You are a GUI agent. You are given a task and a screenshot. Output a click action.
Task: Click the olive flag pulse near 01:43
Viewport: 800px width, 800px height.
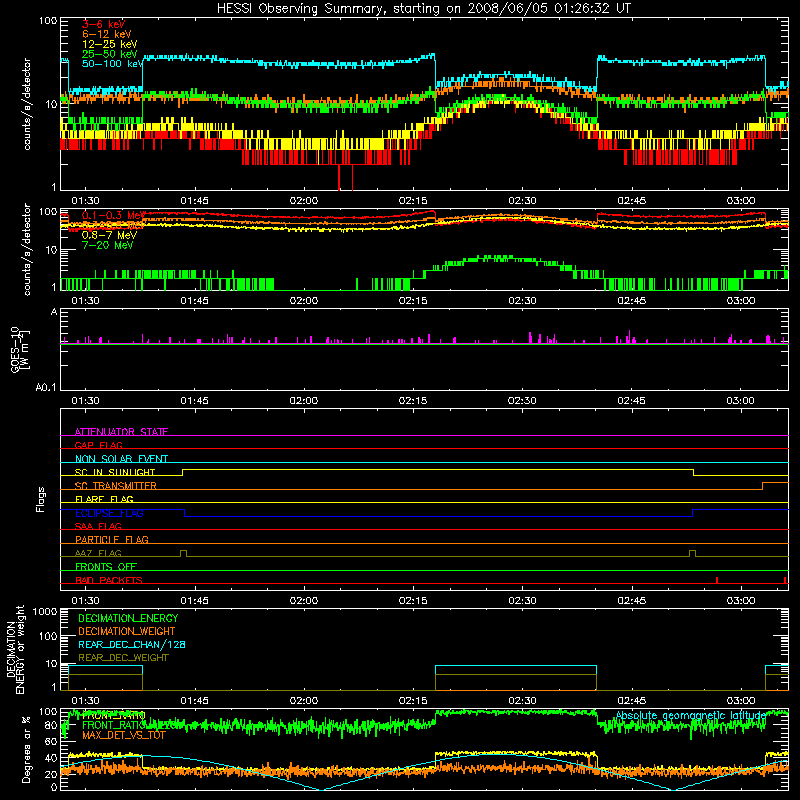[184, 554]
